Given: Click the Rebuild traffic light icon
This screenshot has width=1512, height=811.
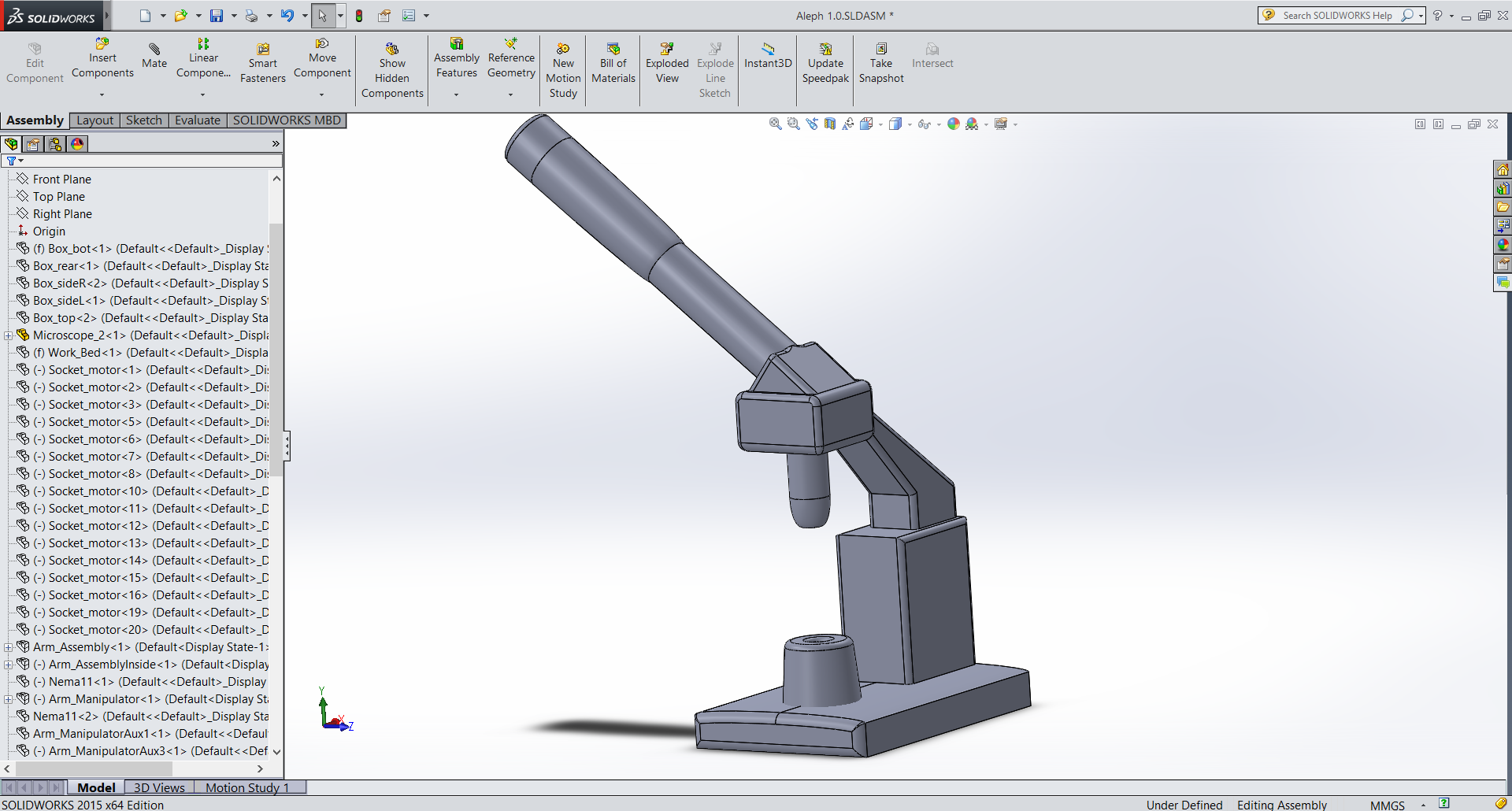Looking at the screenshot, I should click(359, 16).
